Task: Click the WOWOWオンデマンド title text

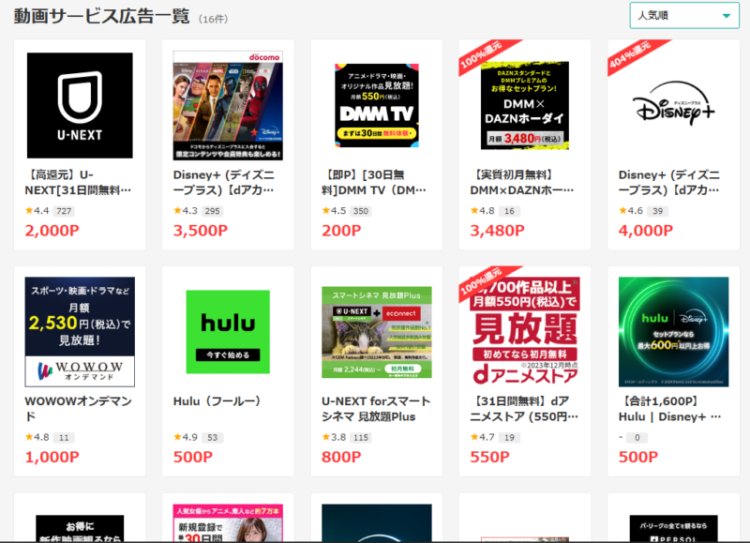Action: 78,409
